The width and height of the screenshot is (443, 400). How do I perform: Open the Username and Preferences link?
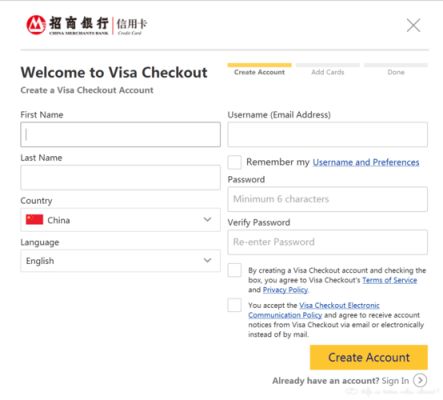click(366, 162)
